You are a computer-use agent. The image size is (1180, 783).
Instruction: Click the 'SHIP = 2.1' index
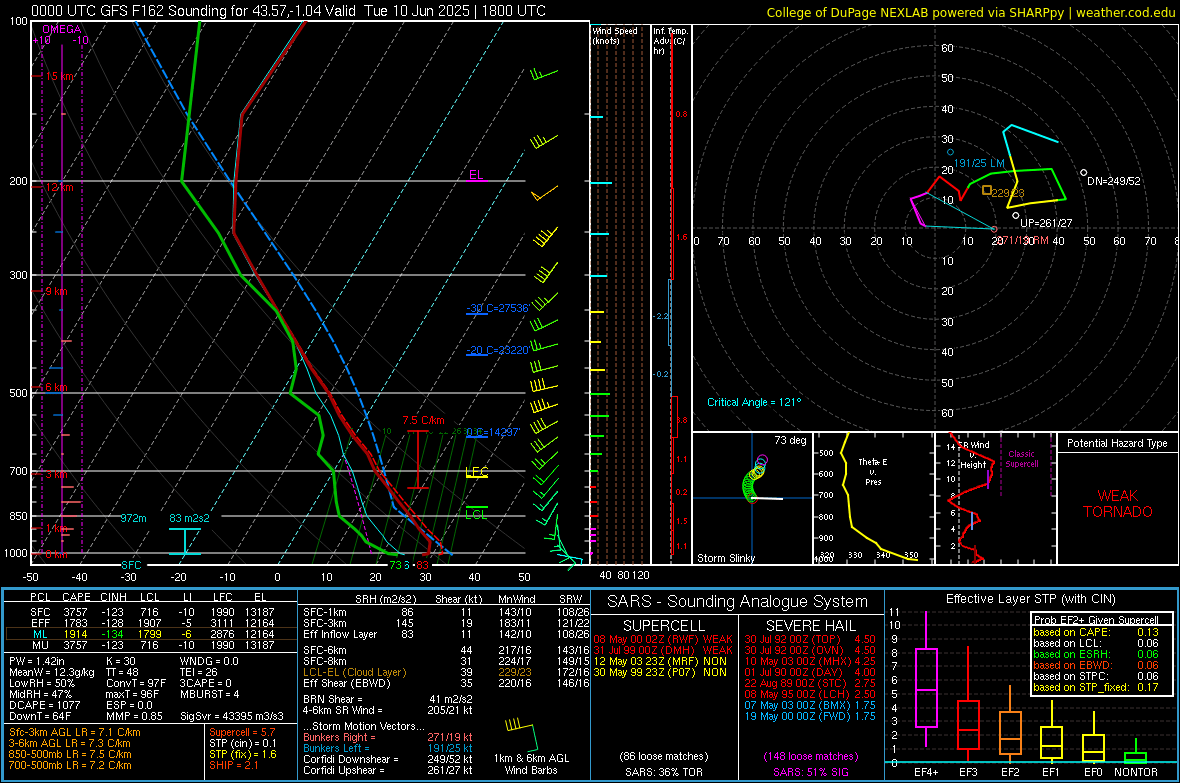(x=234, y=765)
